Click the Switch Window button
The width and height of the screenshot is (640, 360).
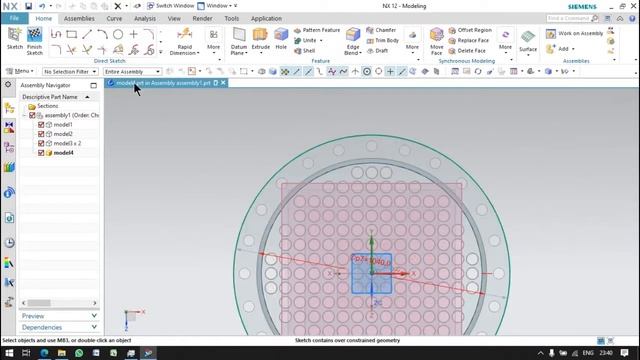[x=171, y=6]
